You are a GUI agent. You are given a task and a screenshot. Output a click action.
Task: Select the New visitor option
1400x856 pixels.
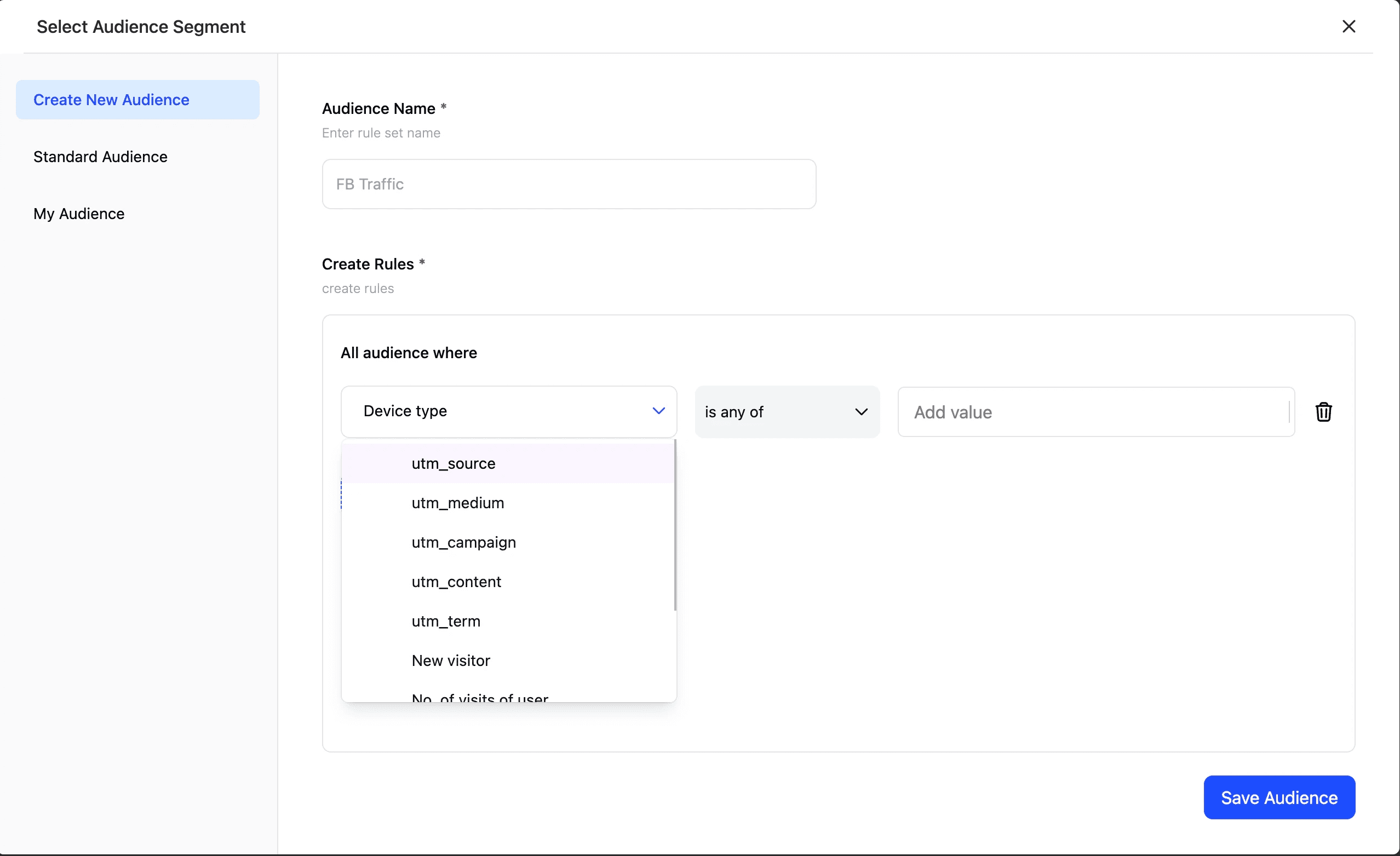point(508,660)
